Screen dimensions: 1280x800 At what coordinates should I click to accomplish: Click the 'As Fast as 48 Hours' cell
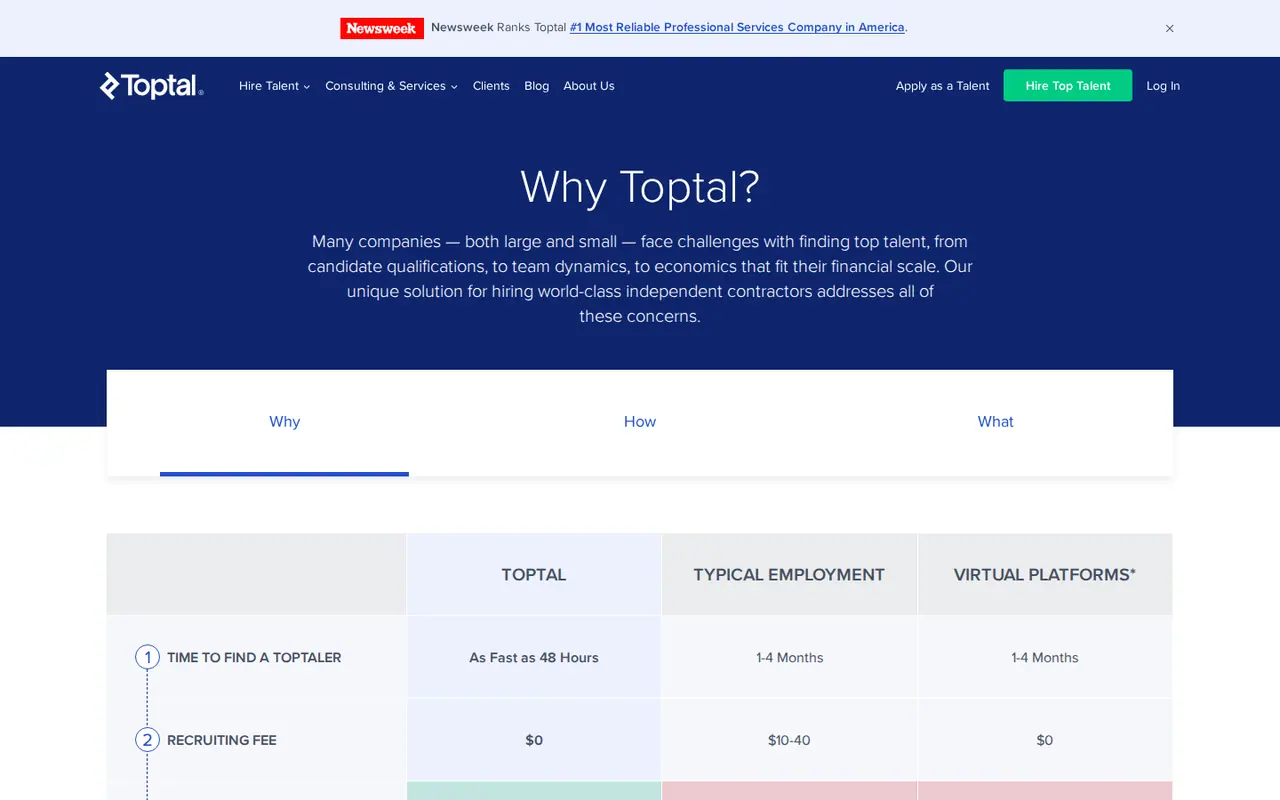click(534, 657)
